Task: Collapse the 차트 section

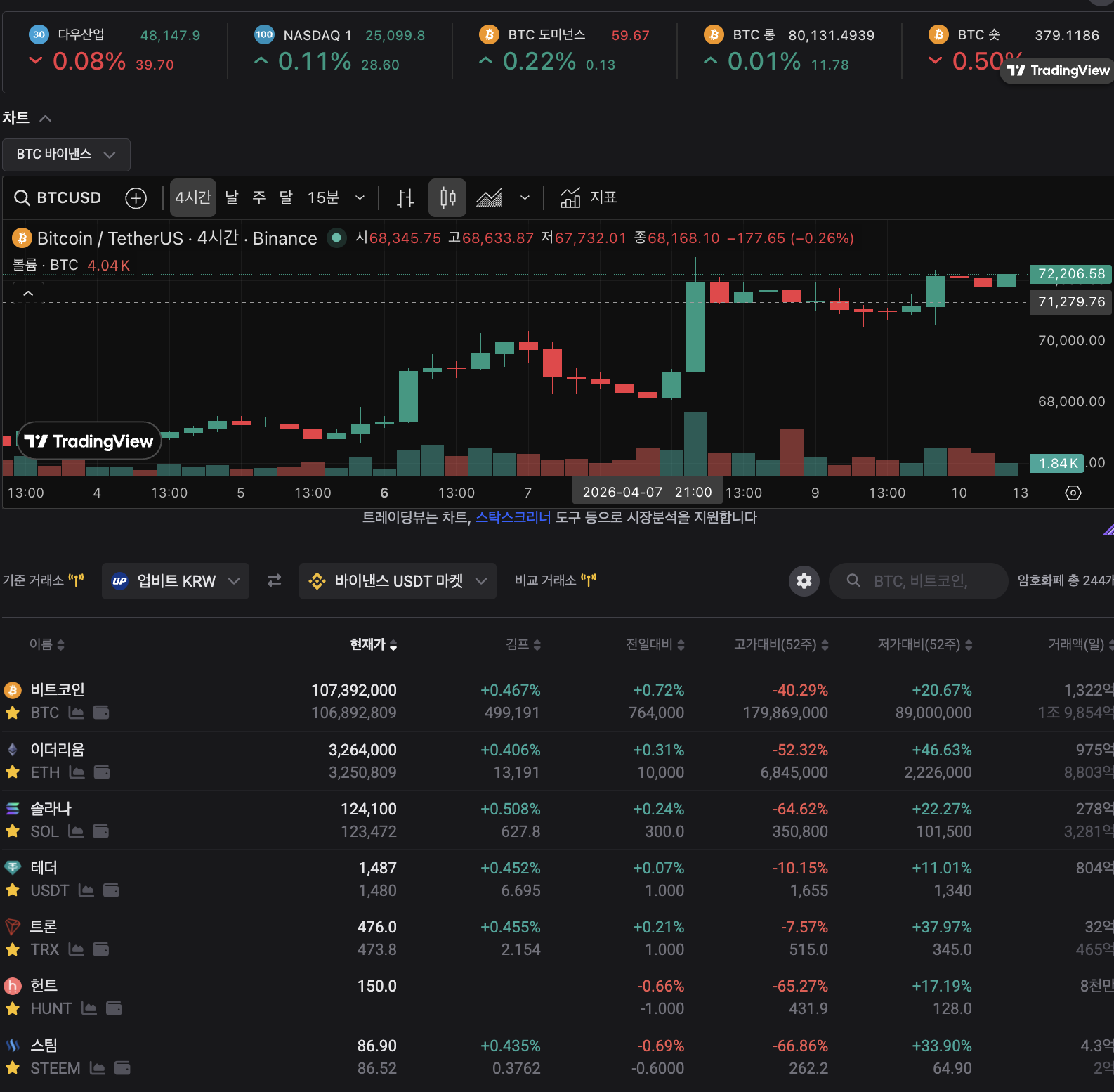Action: click(46, 118)
